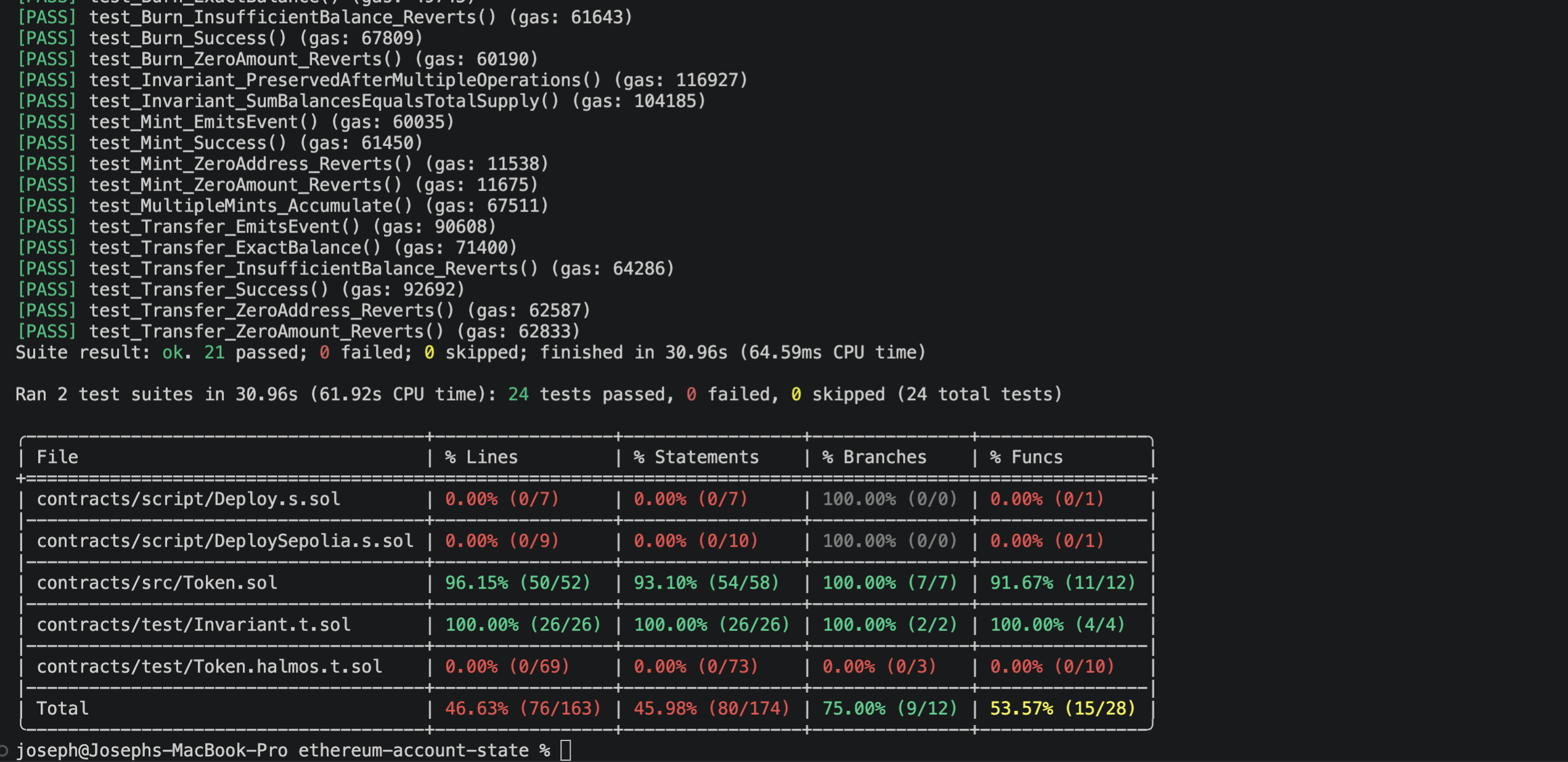Click the File column header
This screenshot has width=1568, height=762.
[57, 457]
